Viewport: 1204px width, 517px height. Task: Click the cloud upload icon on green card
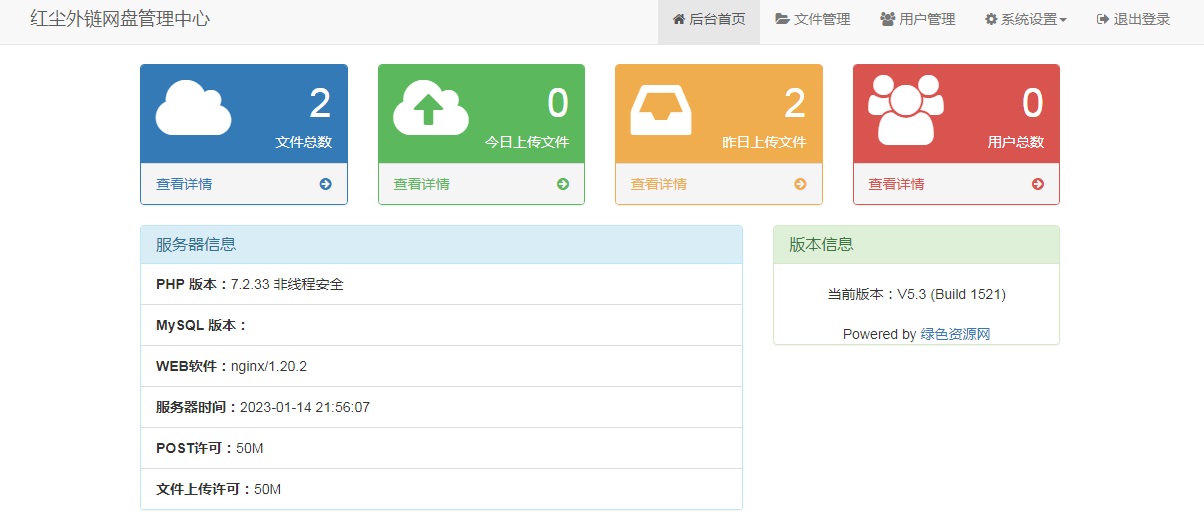pos(430,108)
